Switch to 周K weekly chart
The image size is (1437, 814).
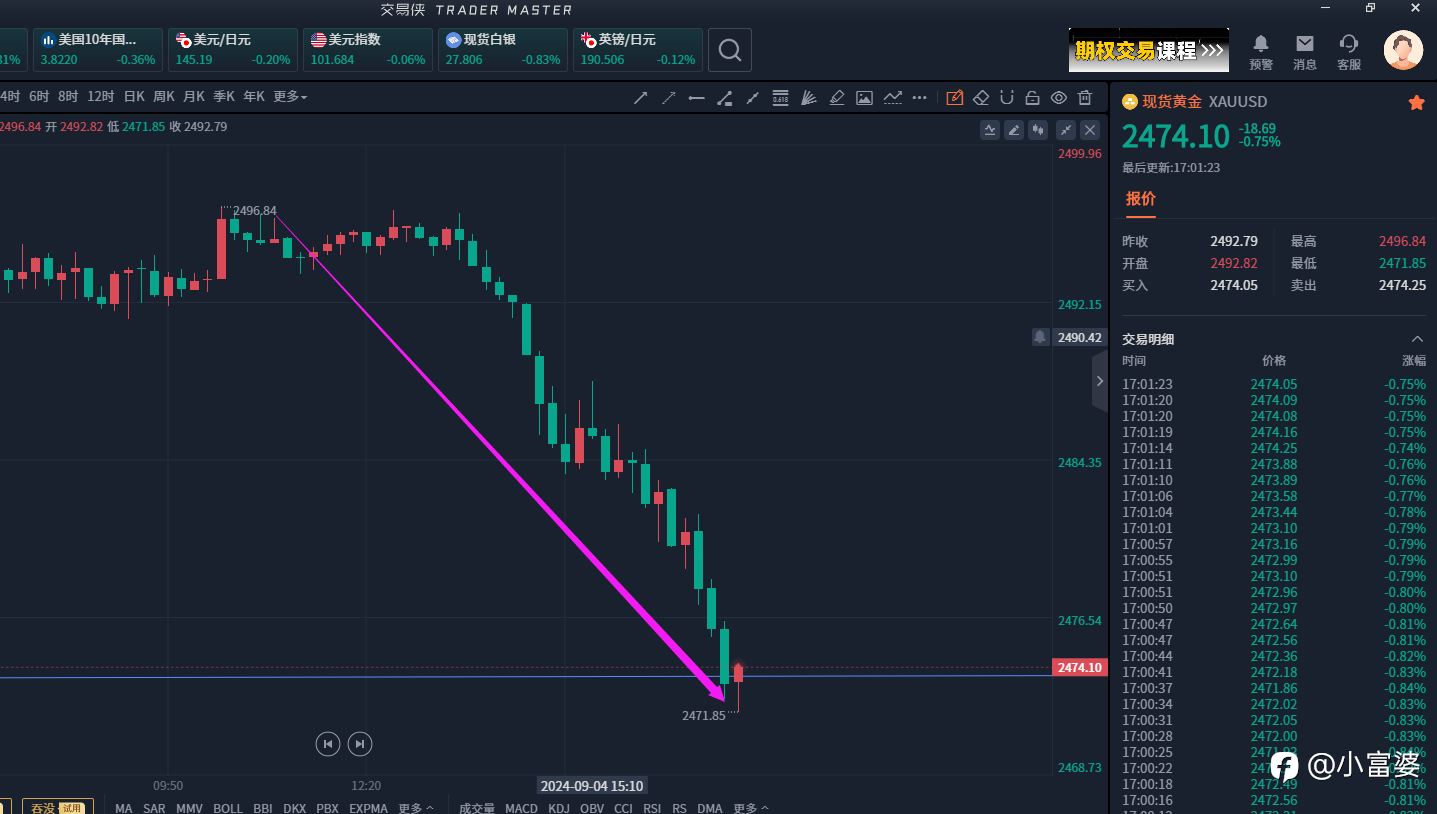click(x=164, y=97)
